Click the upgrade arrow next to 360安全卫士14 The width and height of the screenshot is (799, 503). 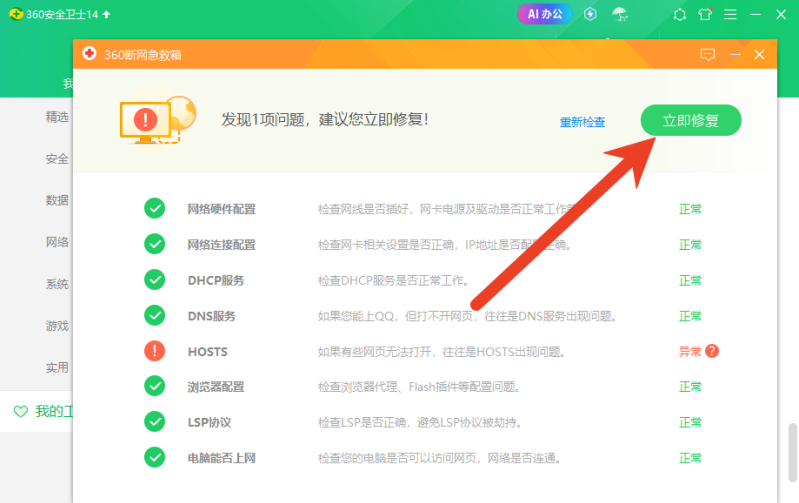coord(106,14)
